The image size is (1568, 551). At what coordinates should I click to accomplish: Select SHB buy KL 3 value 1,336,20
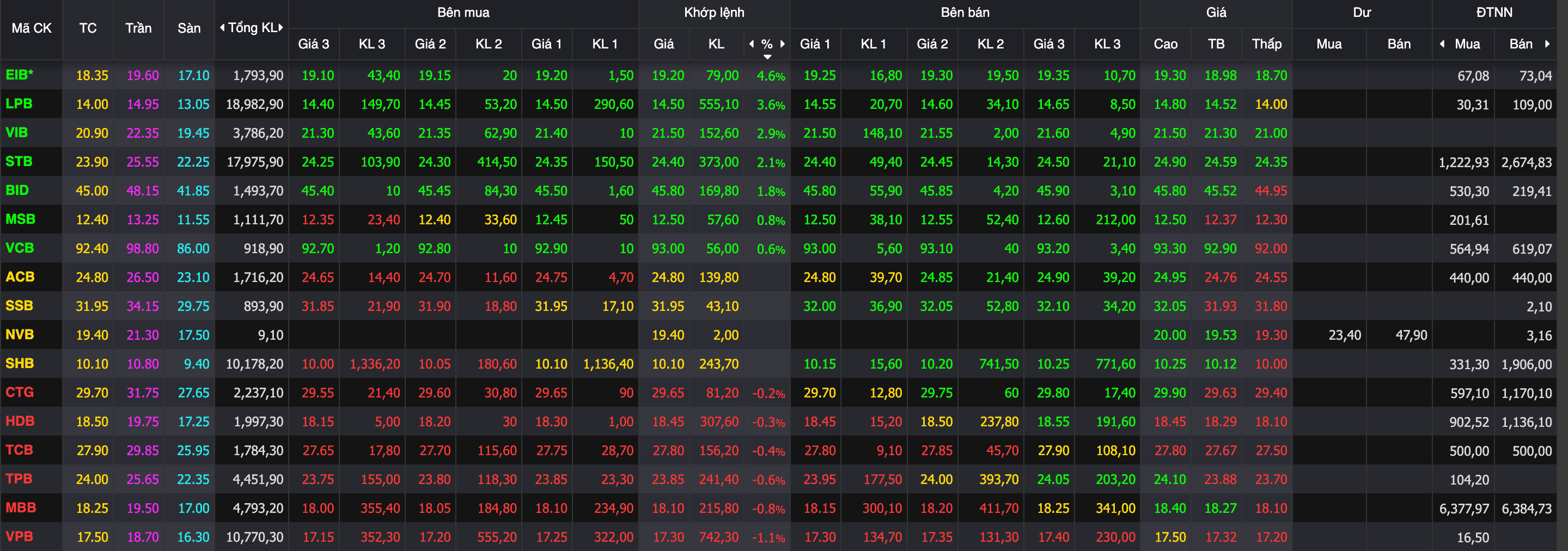pos(375,364)
